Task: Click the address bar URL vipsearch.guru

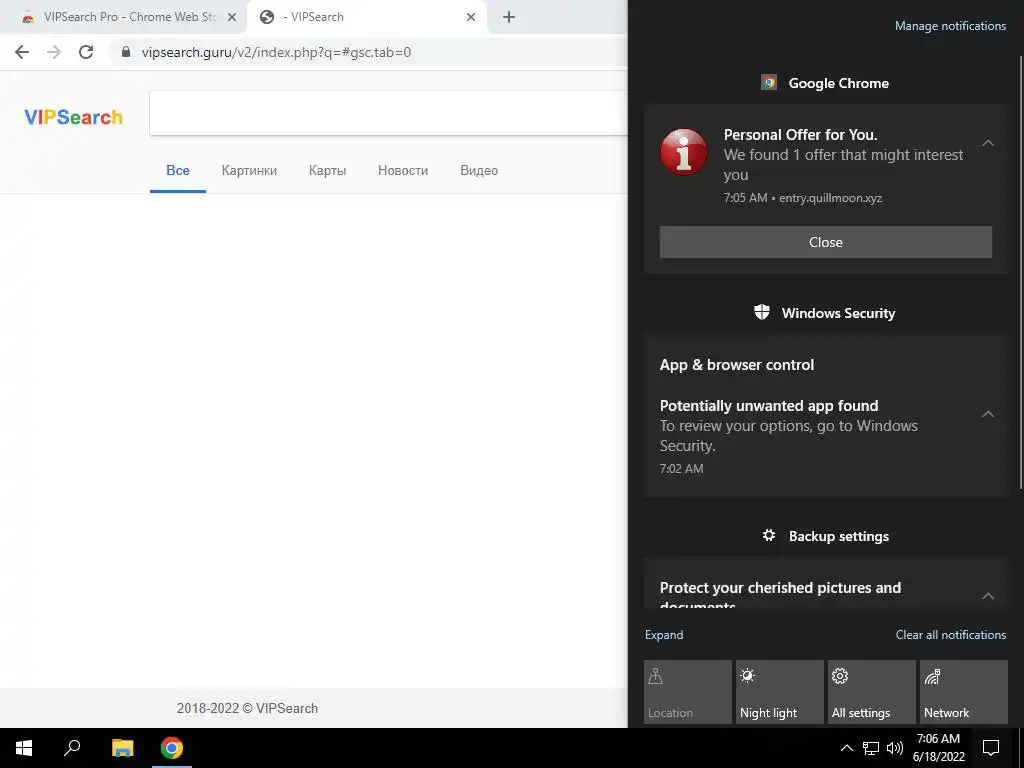Action: [276, 52]
